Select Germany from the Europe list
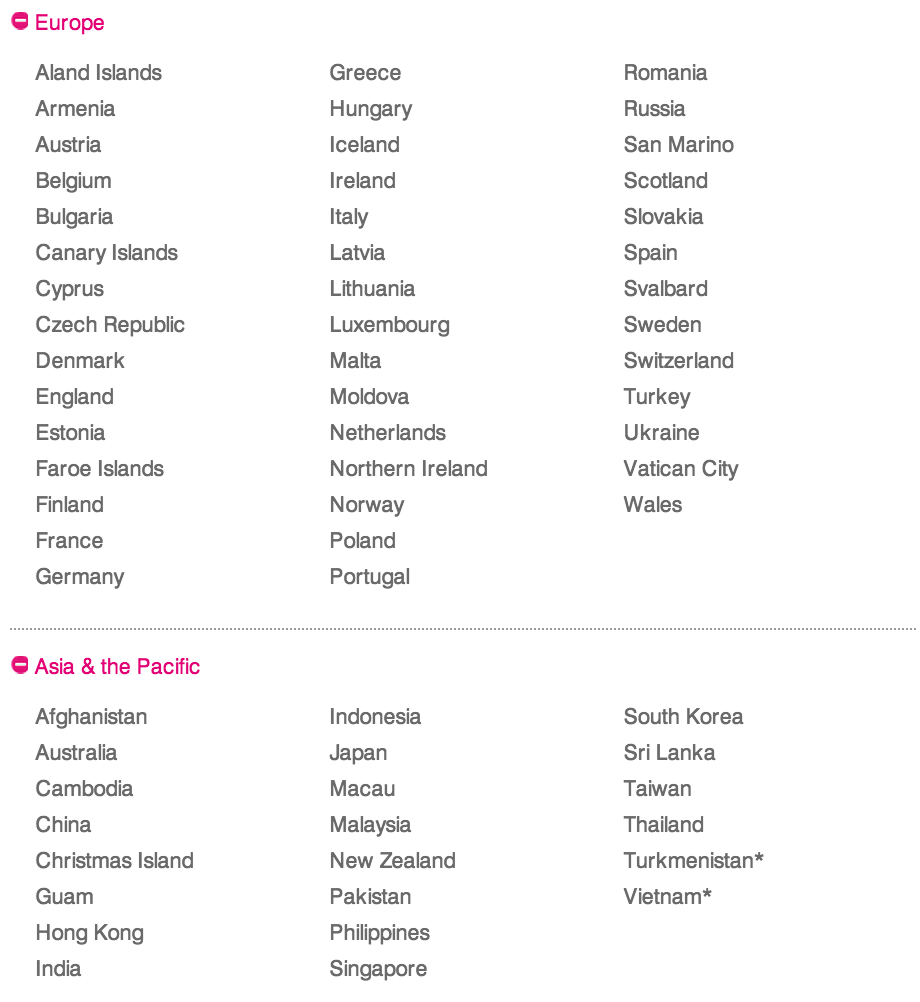This screenshot has height=1002, width=920. (80, 577)
